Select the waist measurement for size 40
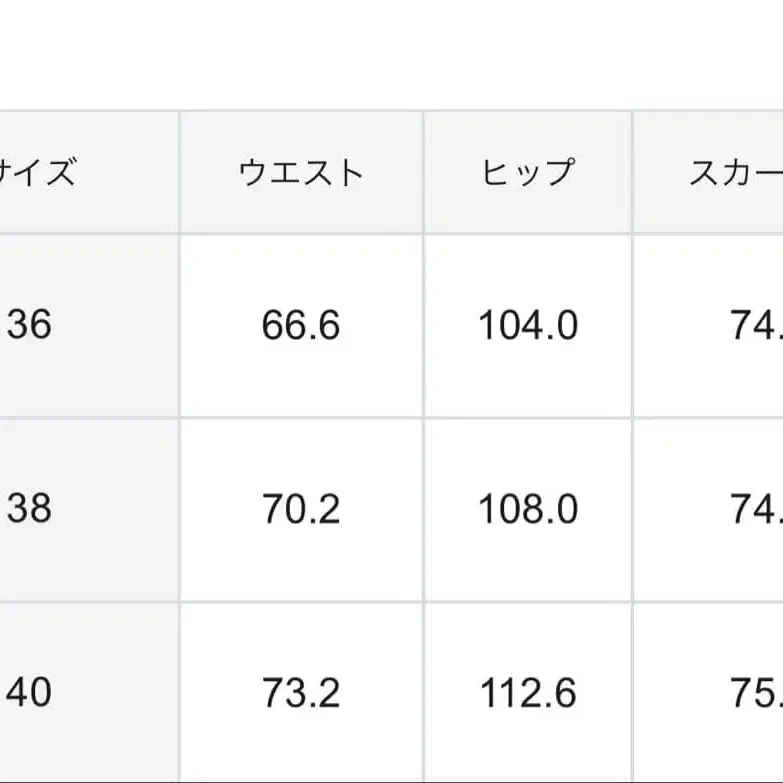Viewport: 783px width, 783px height. [x=301, y=693]
